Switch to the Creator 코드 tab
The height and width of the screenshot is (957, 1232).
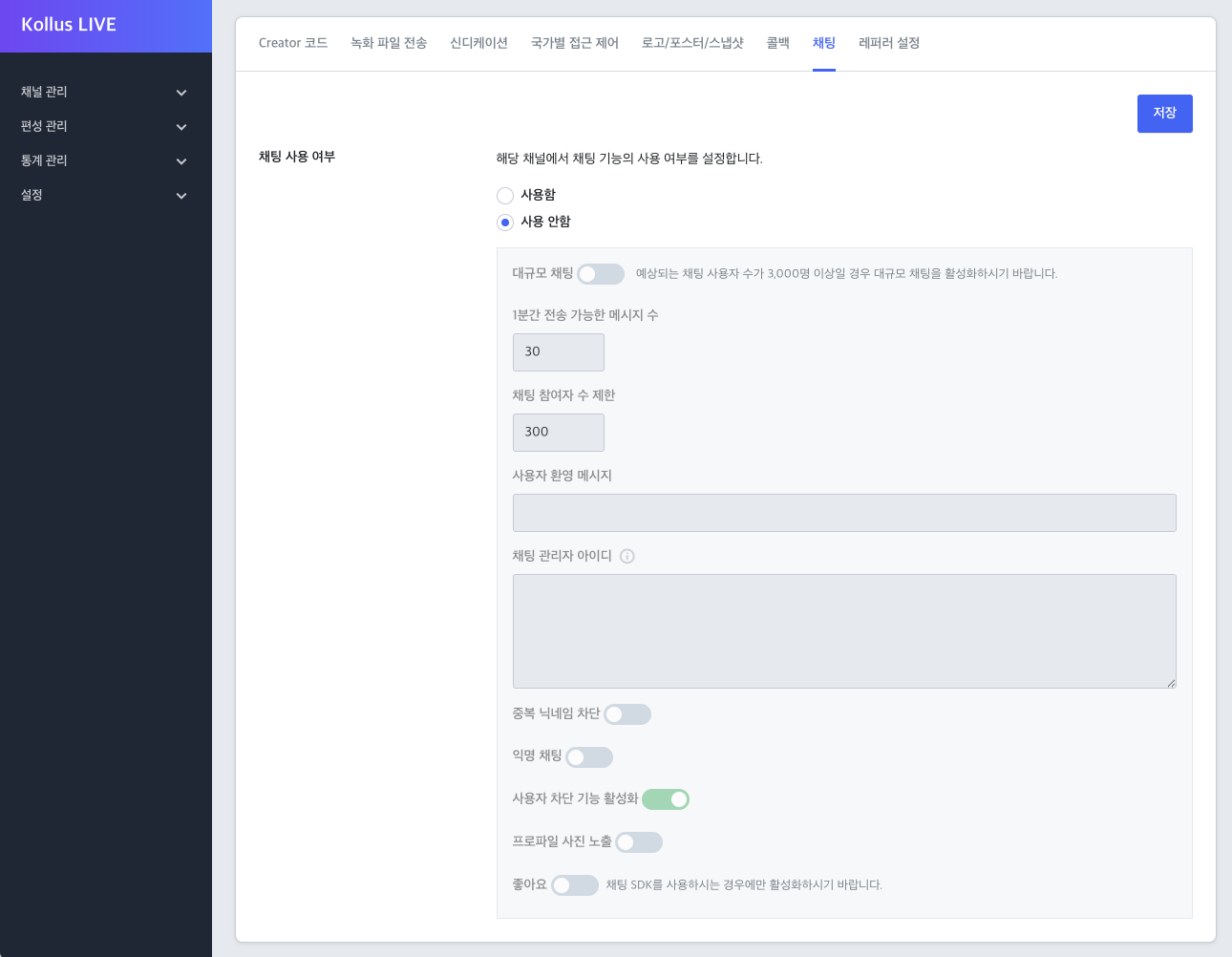(293, 43)
